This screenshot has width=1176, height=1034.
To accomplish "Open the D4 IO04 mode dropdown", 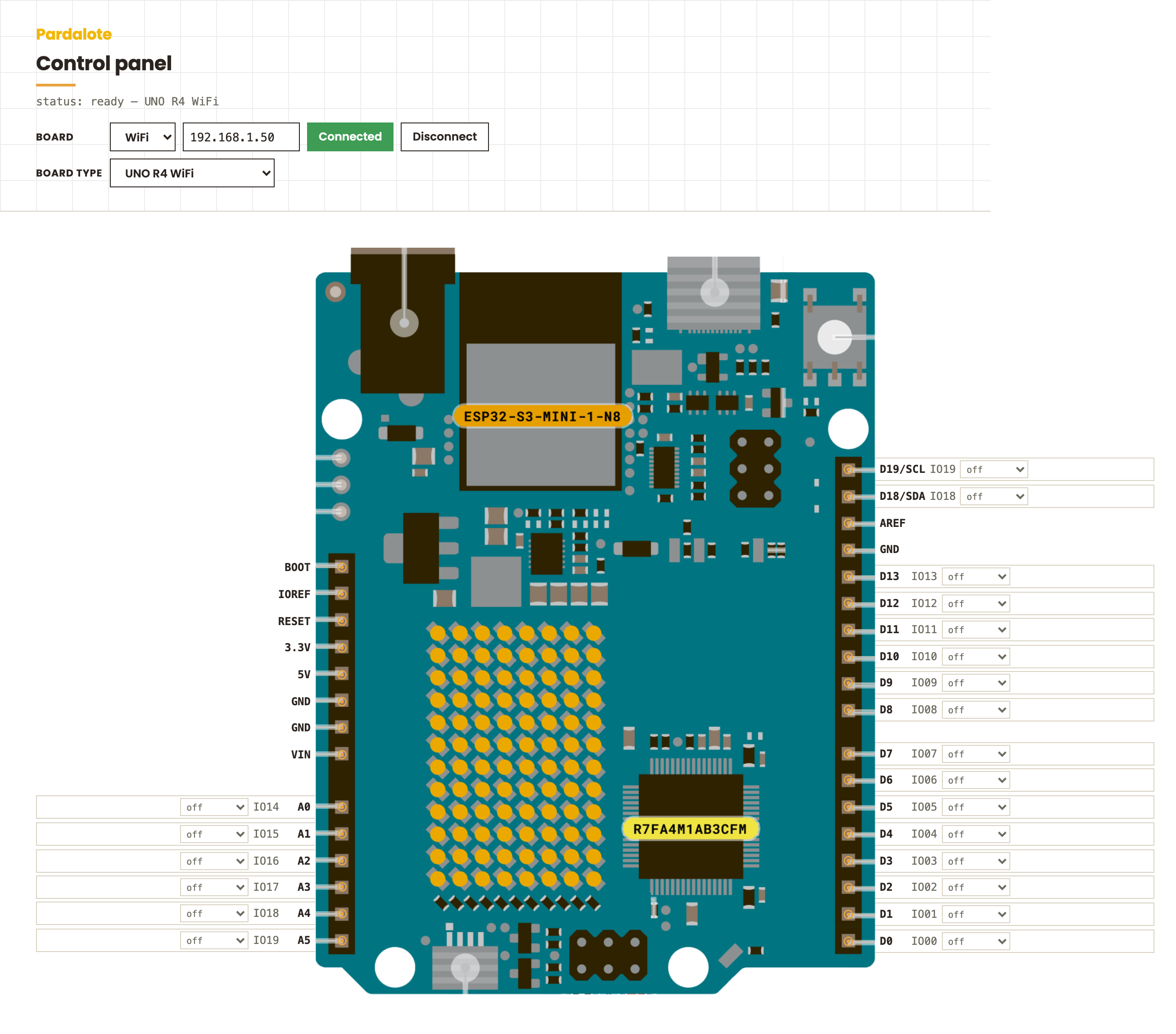I will [x=976, y=834].
